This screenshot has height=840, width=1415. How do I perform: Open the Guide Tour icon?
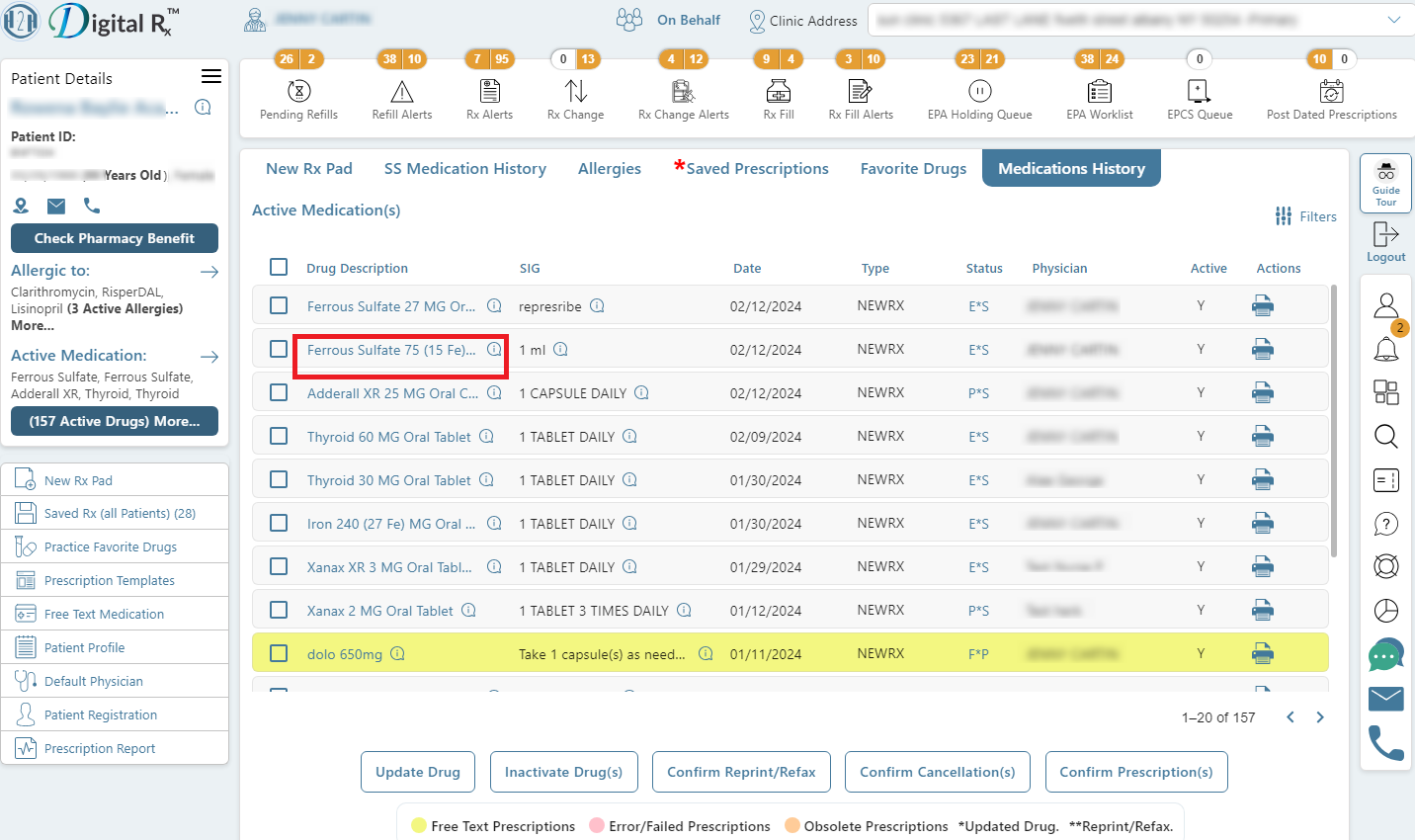click(1386, 183)
